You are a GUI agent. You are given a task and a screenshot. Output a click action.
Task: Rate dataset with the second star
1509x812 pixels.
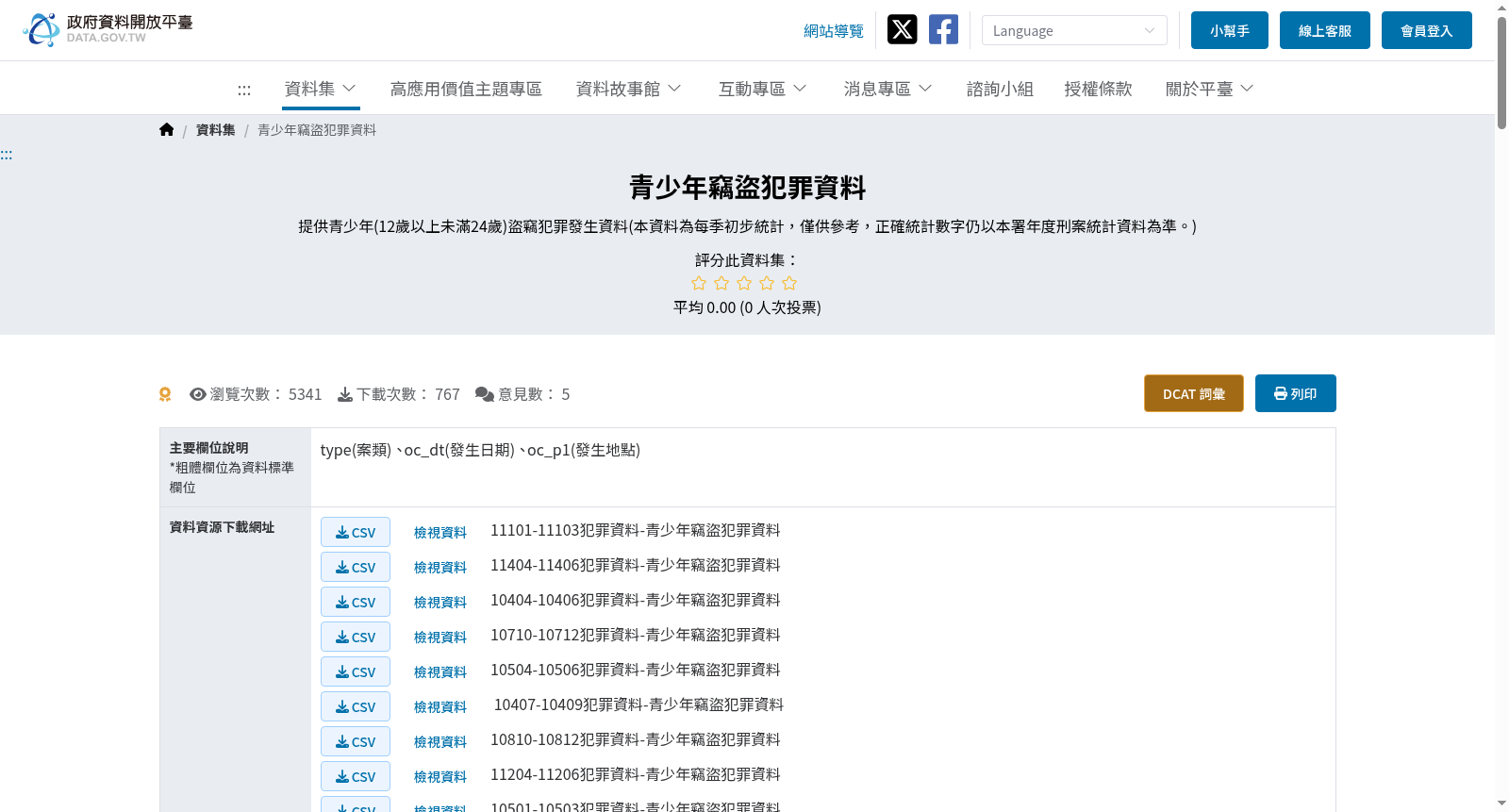pyautogui.click(x=721, y=283)
